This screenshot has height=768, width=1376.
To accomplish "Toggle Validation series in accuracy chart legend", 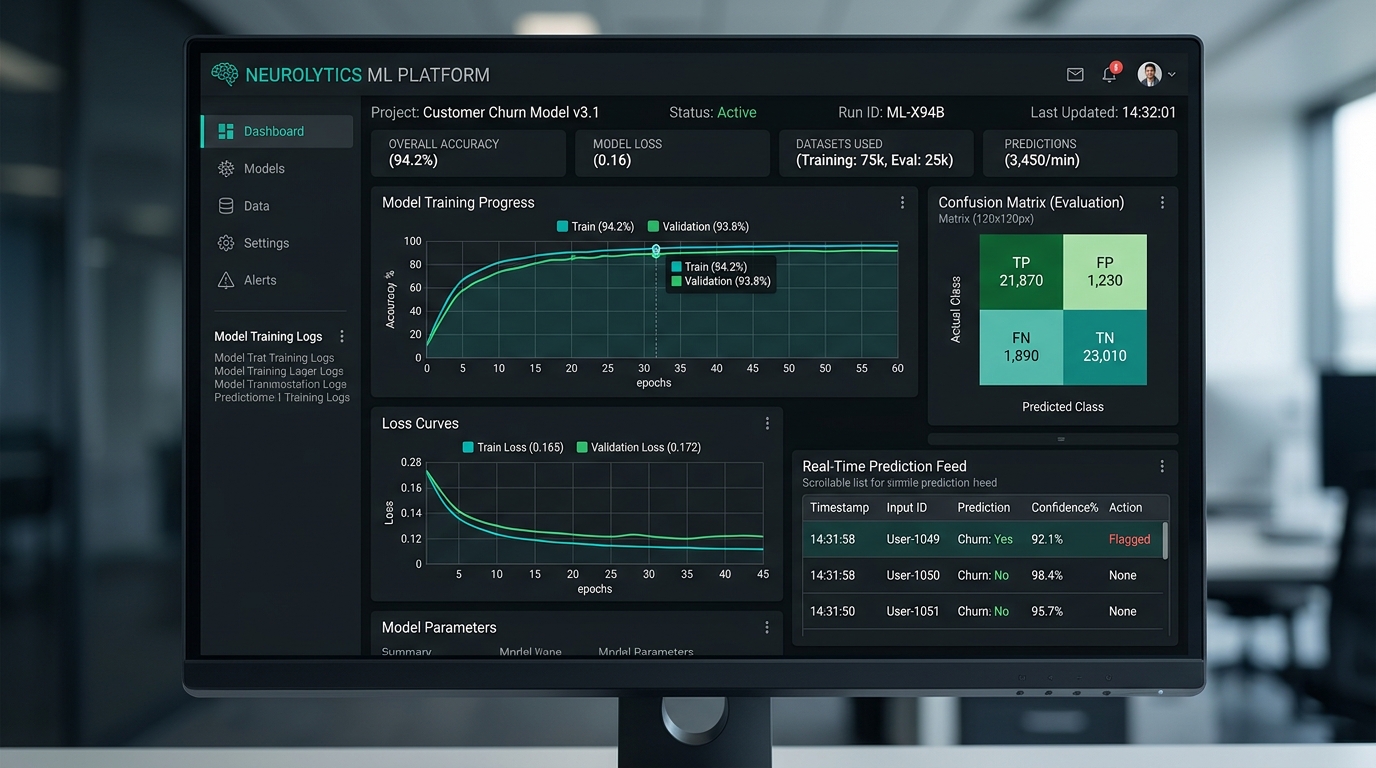I will coord(698,227).
